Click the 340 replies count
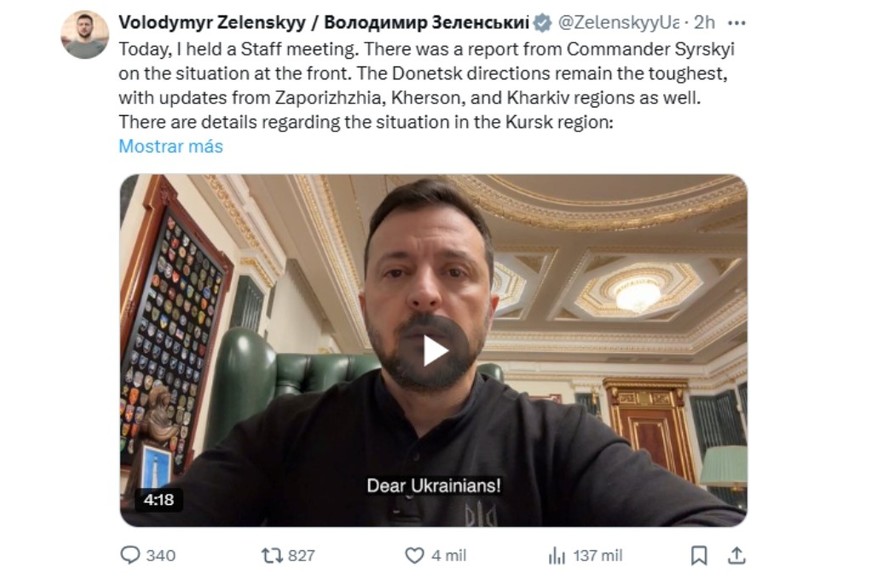The width and height of the screenshot is (870, 580). (x=160, y=556)
